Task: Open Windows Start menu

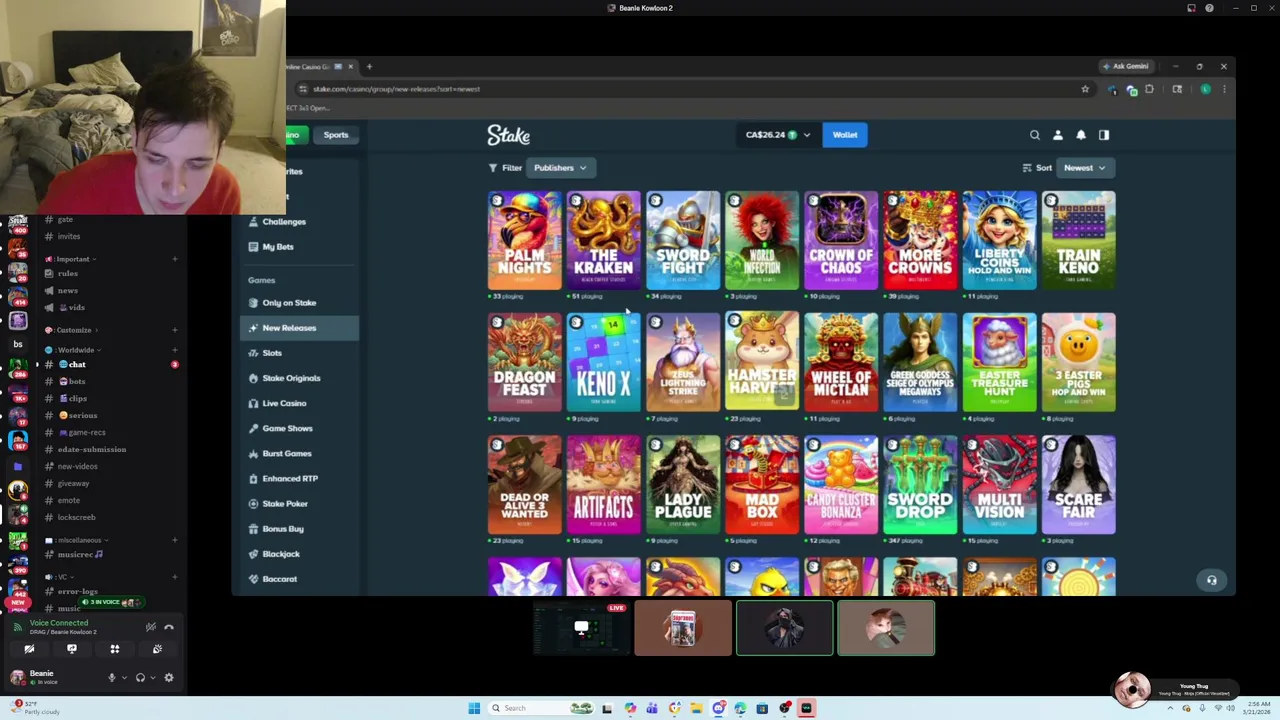Action: coord(474,708)
